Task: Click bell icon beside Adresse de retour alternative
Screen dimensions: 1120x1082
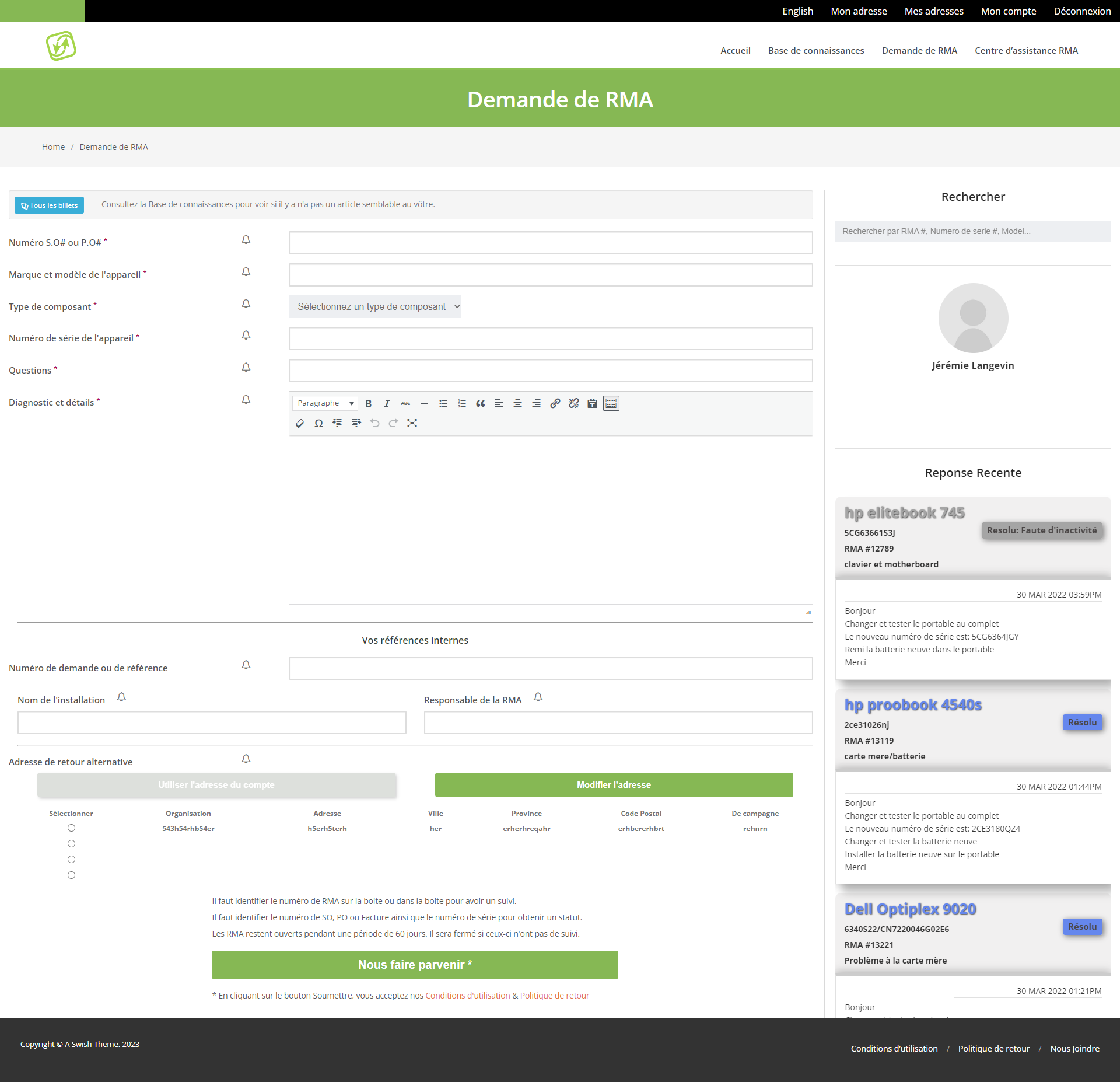Action: 246,759
